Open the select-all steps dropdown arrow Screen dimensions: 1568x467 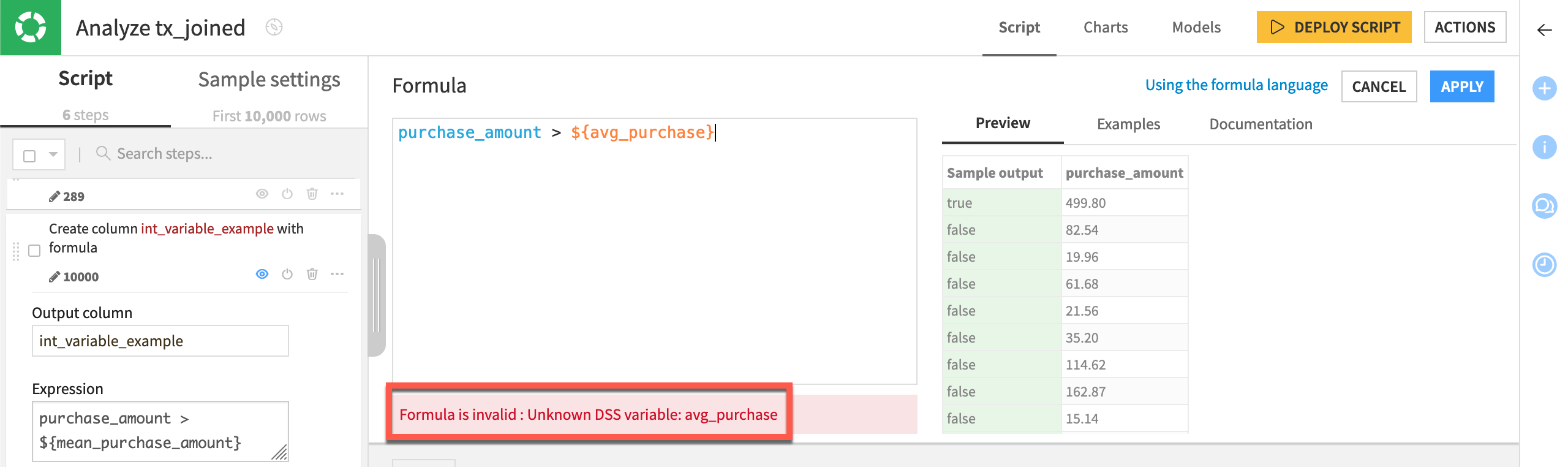pos(53,154)
